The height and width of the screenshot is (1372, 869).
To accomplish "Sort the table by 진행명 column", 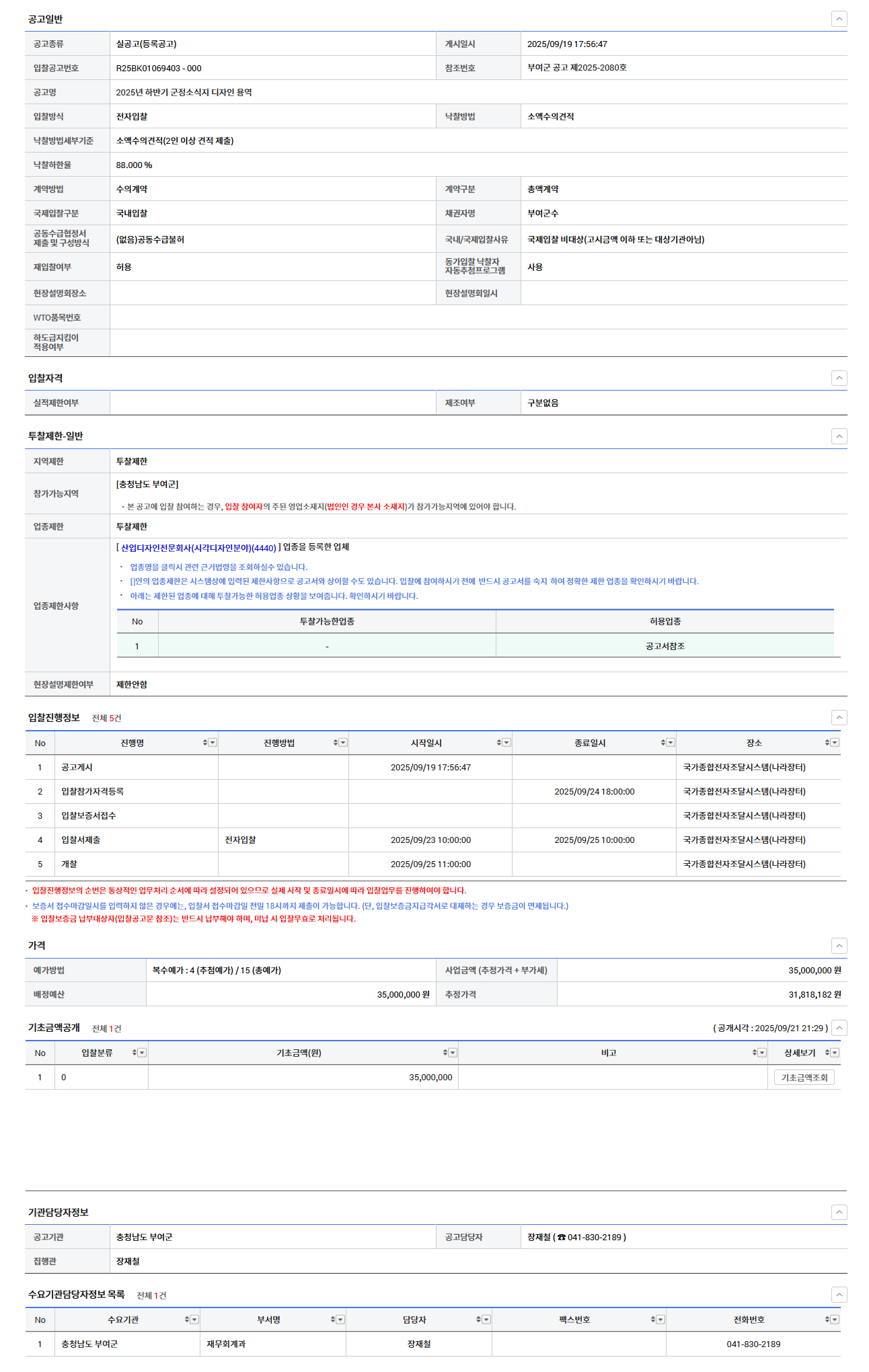I will coord(204,743).
